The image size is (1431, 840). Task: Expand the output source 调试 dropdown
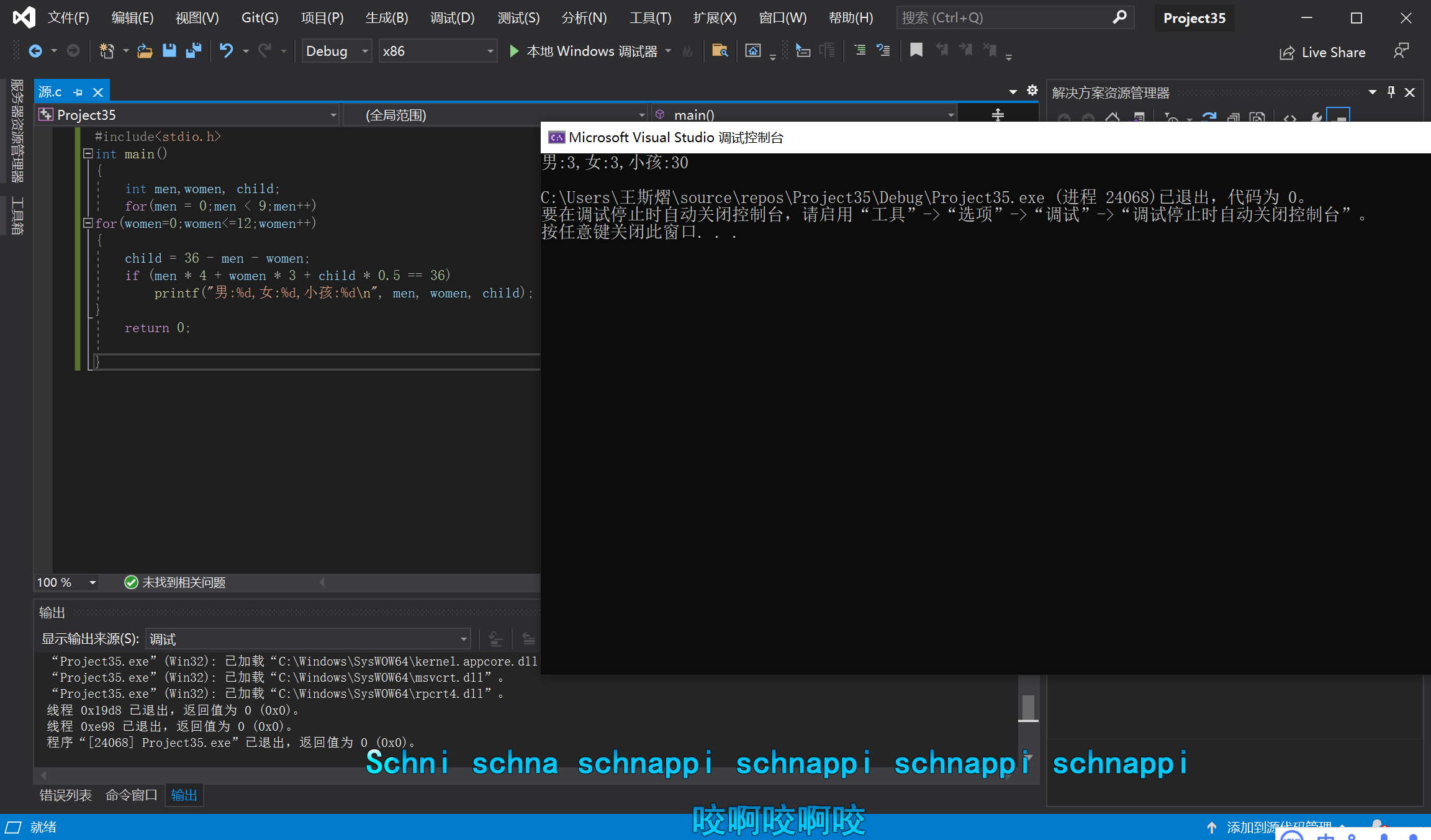click(463, 639)
